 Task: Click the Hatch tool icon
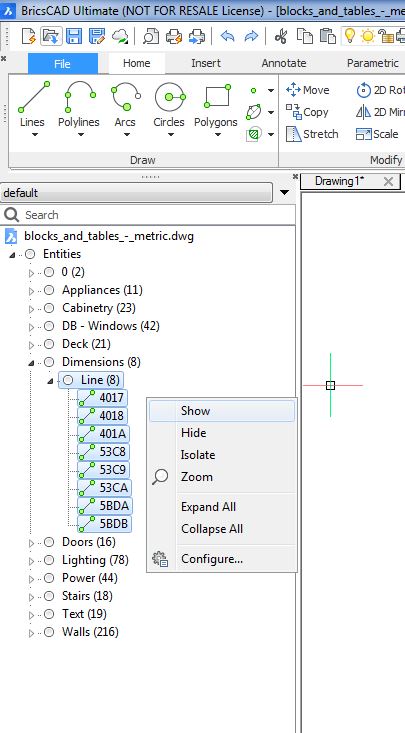click(253, 135)
